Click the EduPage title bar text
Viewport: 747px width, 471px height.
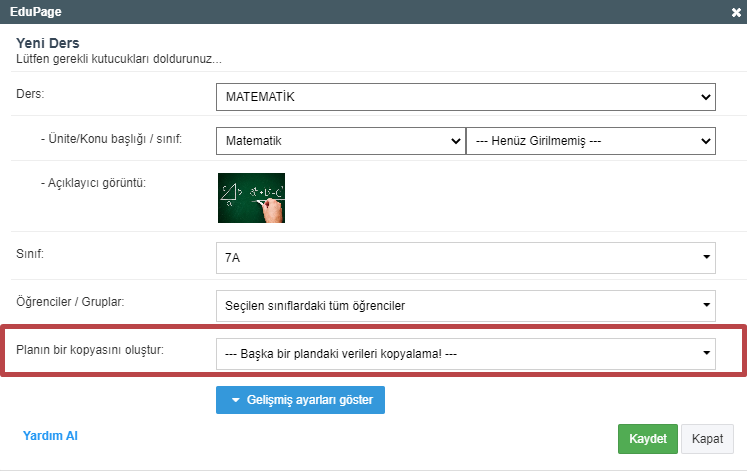(36, 12)
